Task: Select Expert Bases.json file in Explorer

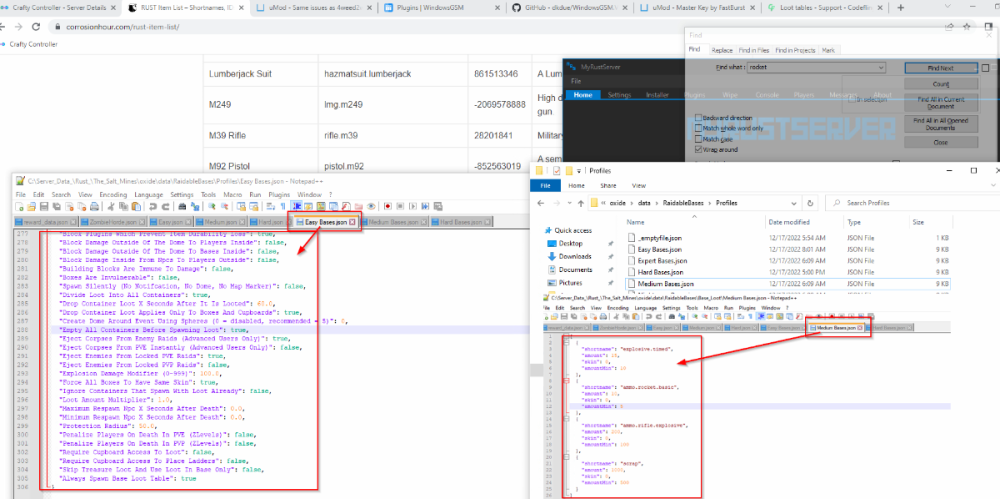Action: (x=662, y=261)
